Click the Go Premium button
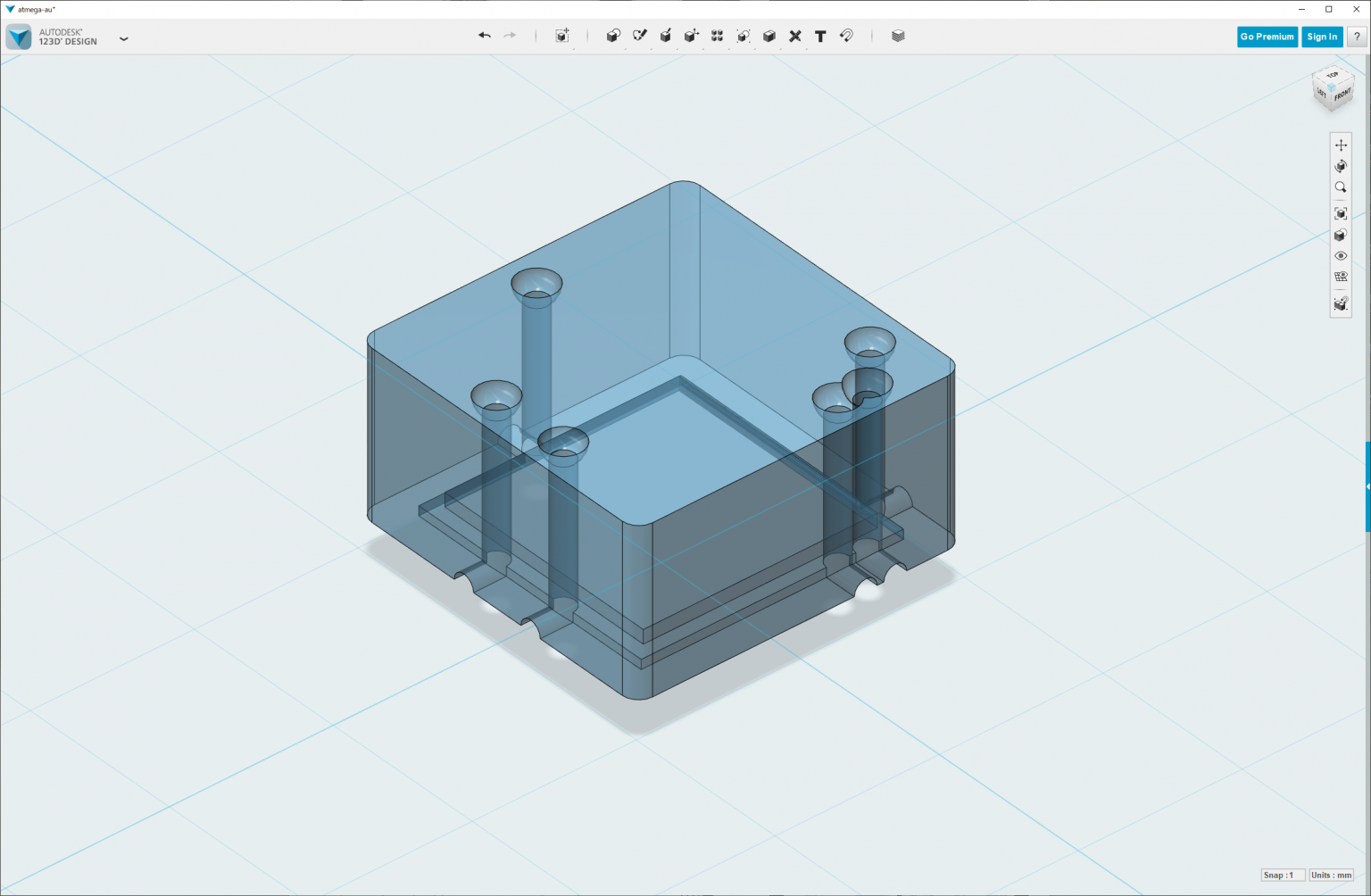1371x896 pixels. 1267,37
